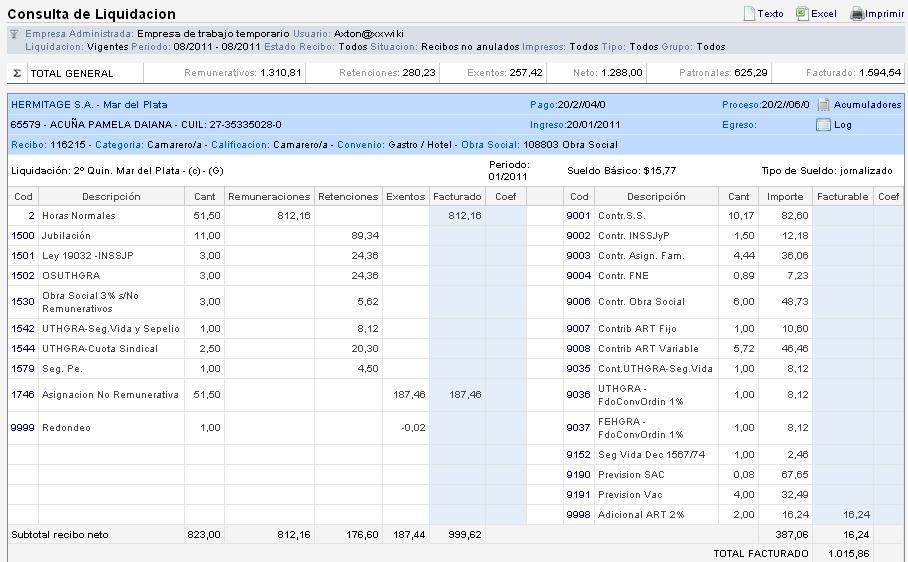Click the Retenciones column header
The height and width of the screenshot is (562, 908).
coord(348,197)
